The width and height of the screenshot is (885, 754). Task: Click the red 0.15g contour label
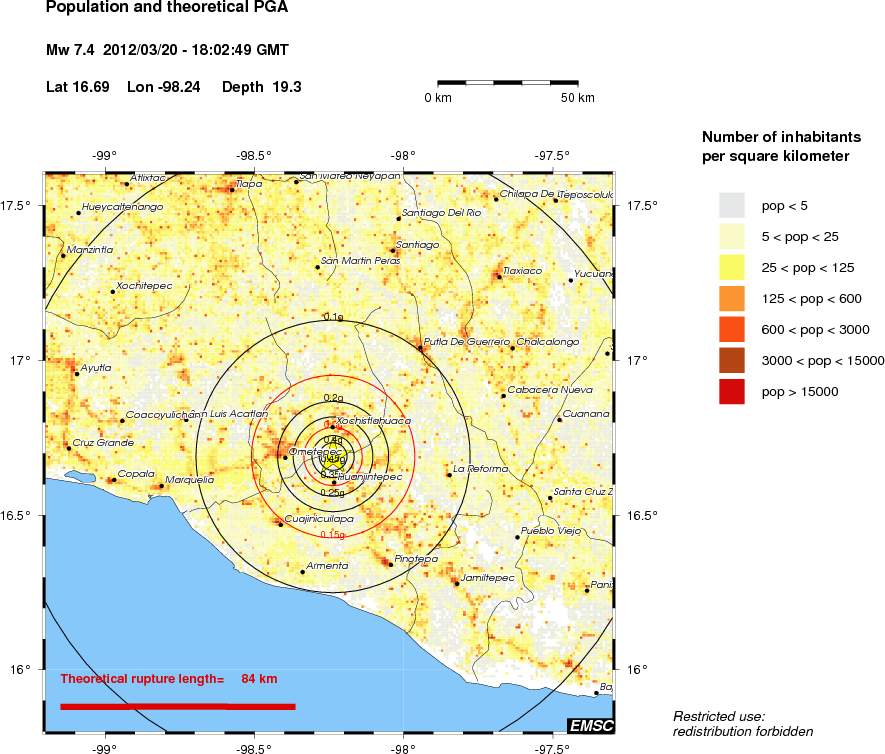[x=332, y=534]
